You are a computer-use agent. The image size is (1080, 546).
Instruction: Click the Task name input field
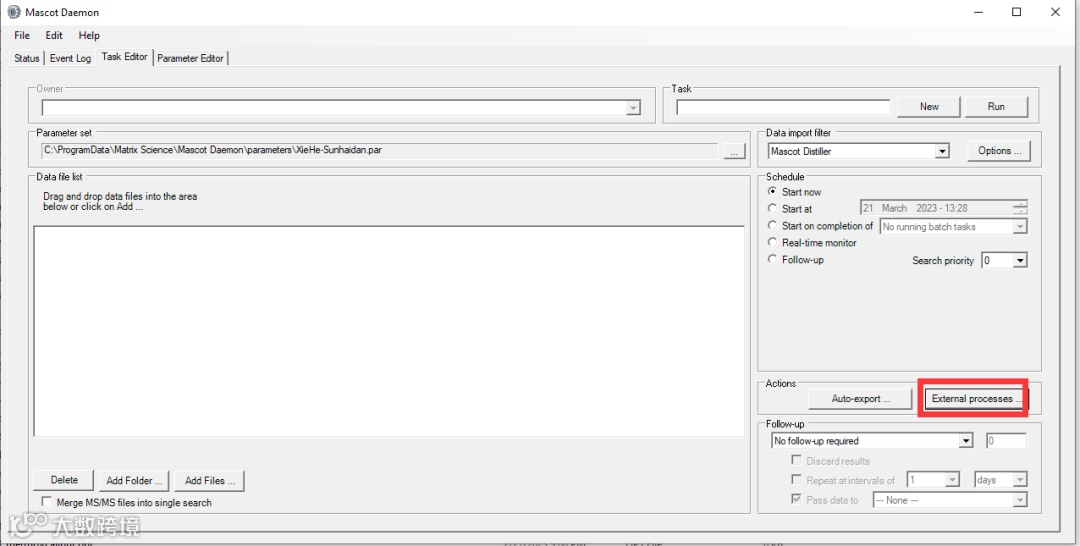(783, 107)
